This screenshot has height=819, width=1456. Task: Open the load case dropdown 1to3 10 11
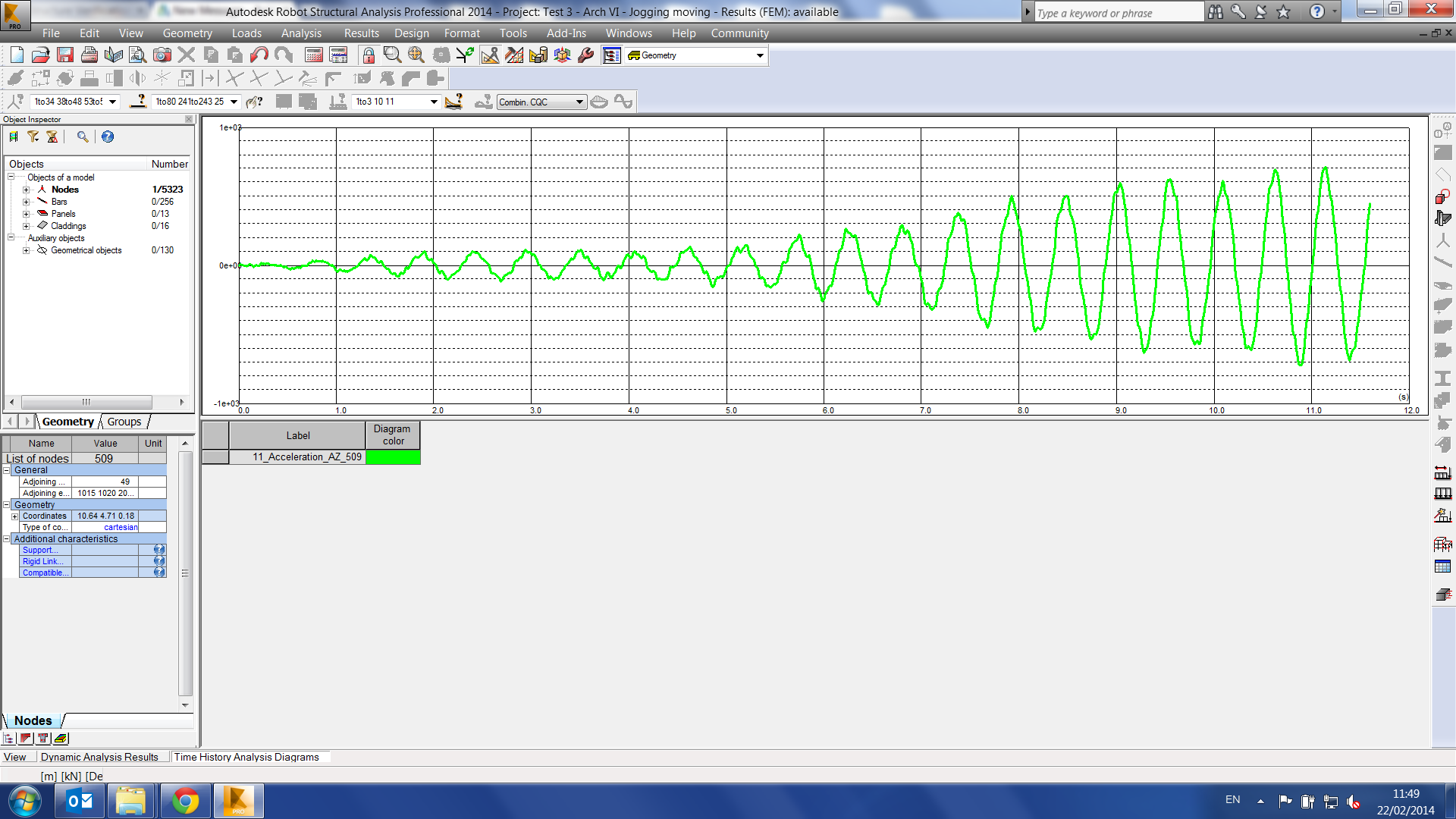435,102
